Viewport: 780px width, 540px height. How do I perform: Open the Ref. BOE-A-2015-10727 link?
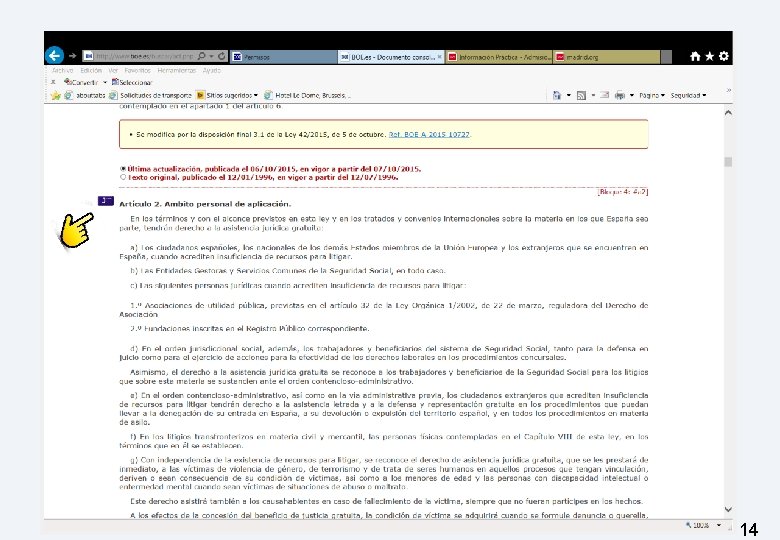pos(429,134)
